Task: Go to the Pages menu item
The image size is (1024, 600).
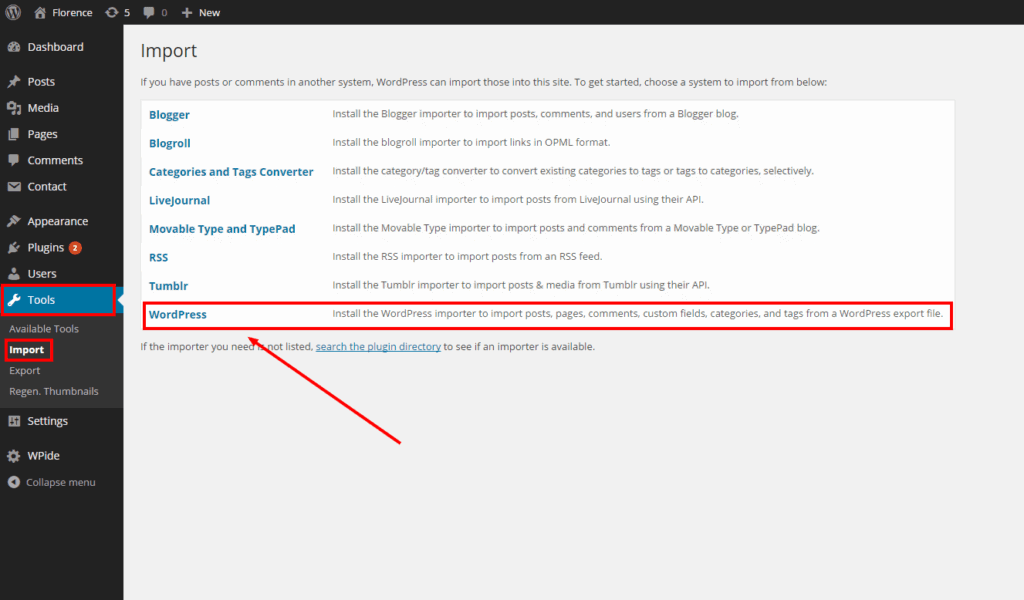Action: (40, 133)
